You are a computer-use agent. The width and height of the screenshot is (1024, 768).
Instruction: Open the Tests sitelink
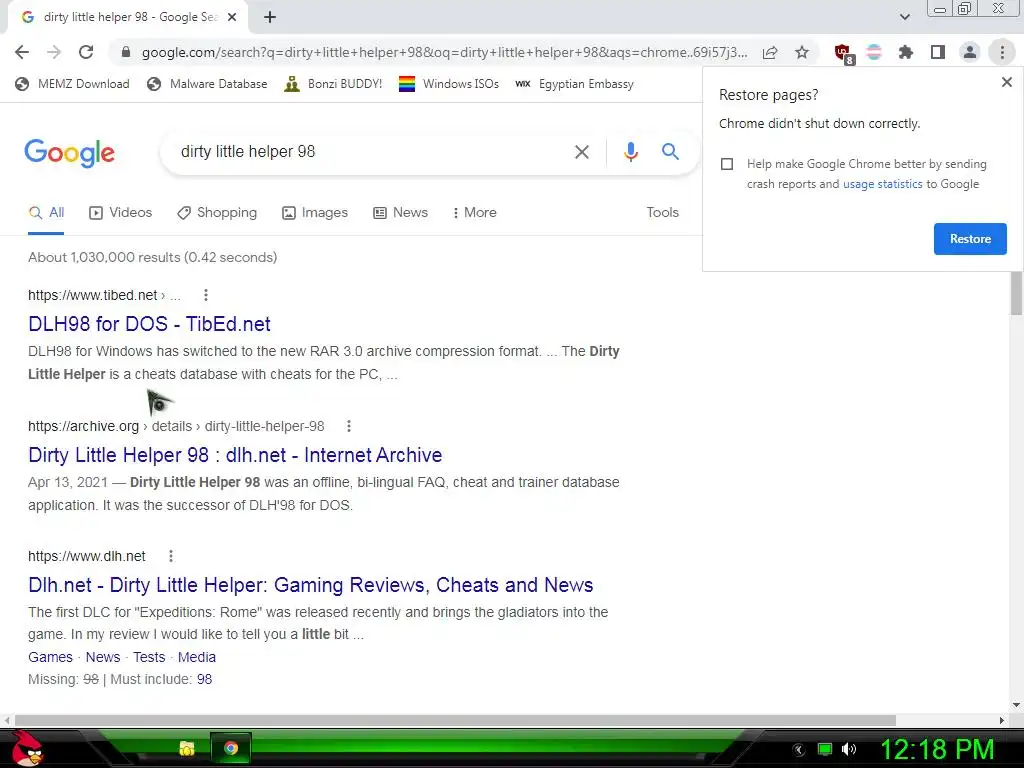[149, 658]
